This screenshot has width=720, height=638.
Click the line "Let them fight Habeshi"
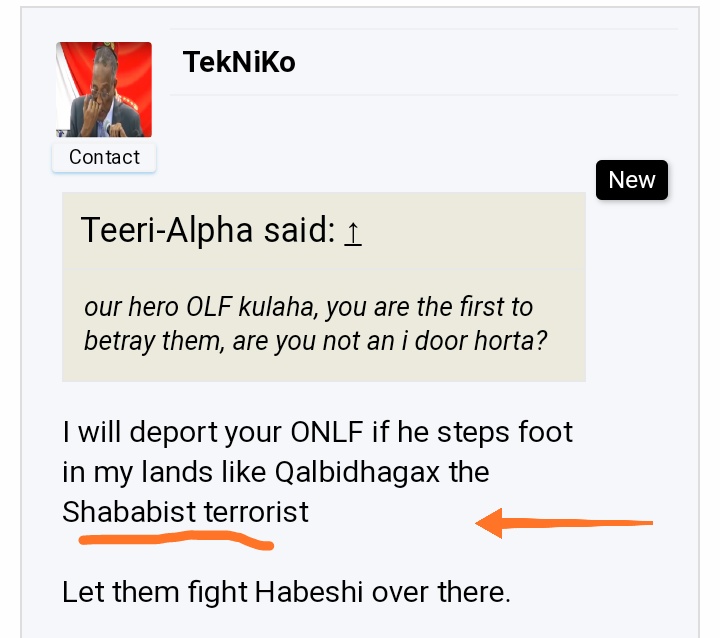pos(286,592)
